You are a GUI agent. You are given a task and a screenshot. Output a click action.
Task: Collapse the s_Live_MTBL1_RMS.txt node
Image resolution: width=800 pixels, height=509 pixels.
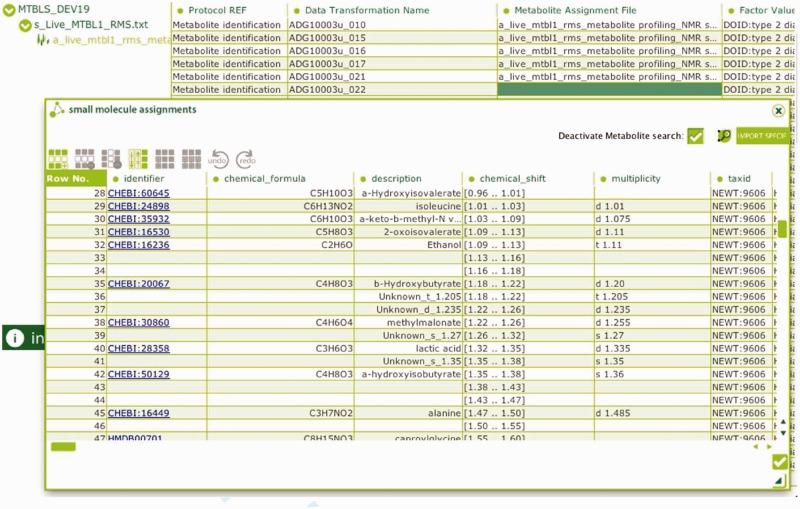25,24
